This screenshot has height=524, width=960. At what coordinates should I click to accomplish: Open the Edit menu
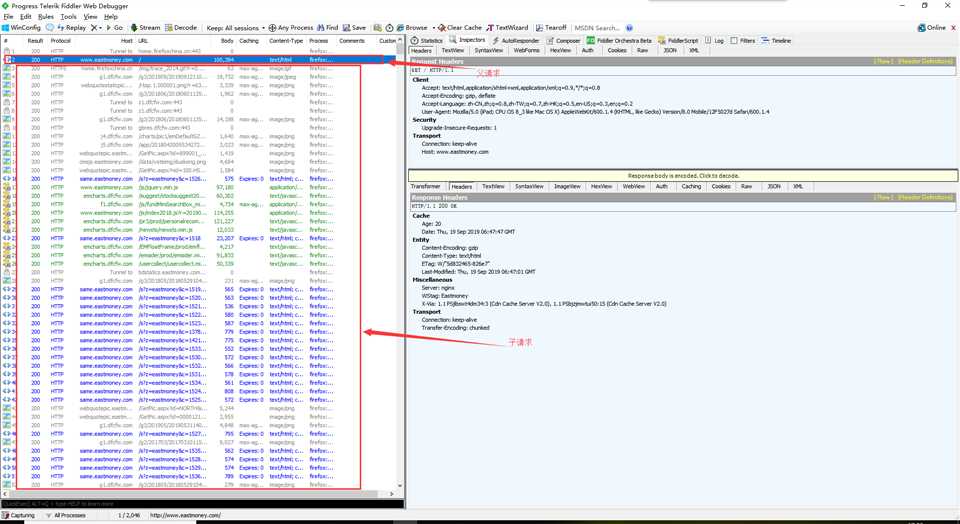pos(25,17)
